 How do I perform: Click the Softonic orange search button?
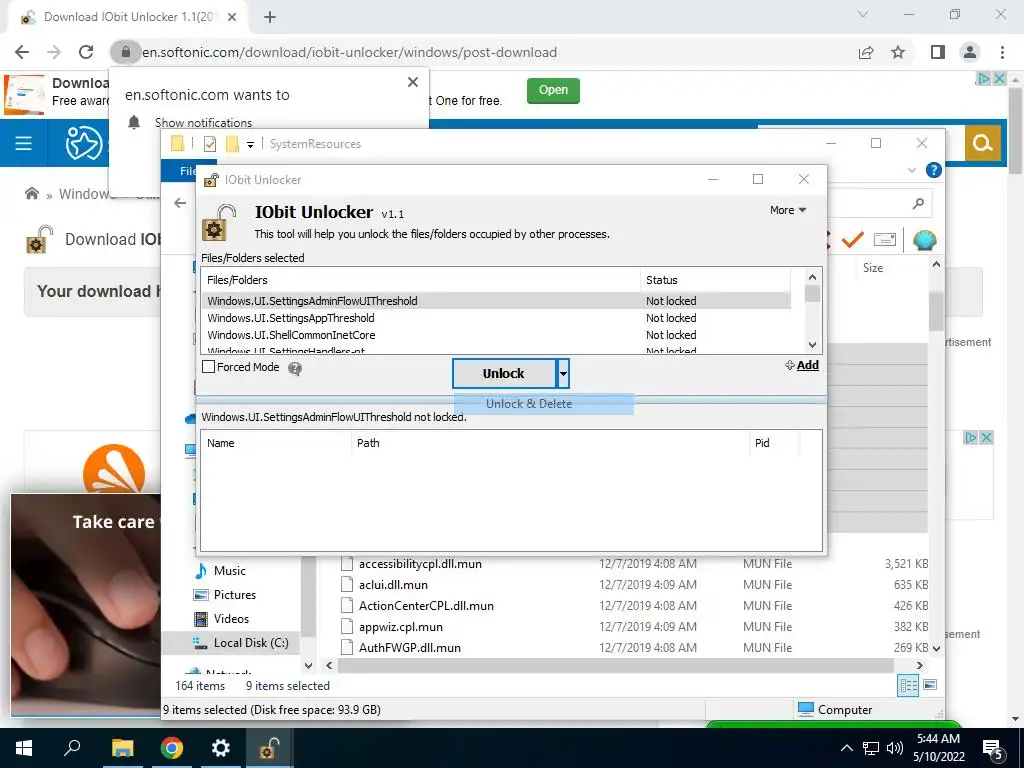click(983, 143)
